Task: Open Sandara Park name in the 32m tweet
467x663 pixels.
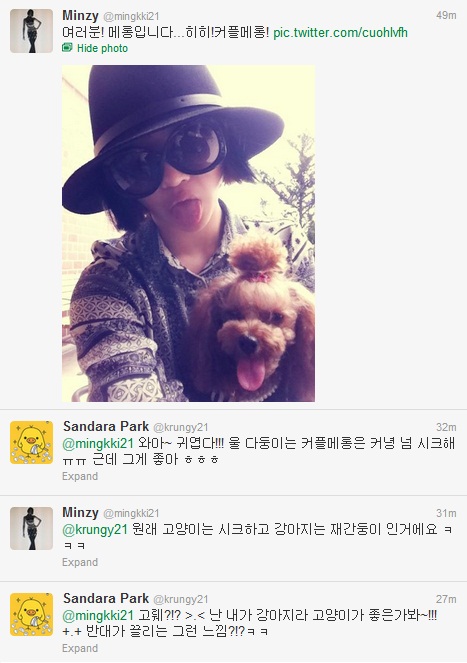Action: click(x=106, y=426)
